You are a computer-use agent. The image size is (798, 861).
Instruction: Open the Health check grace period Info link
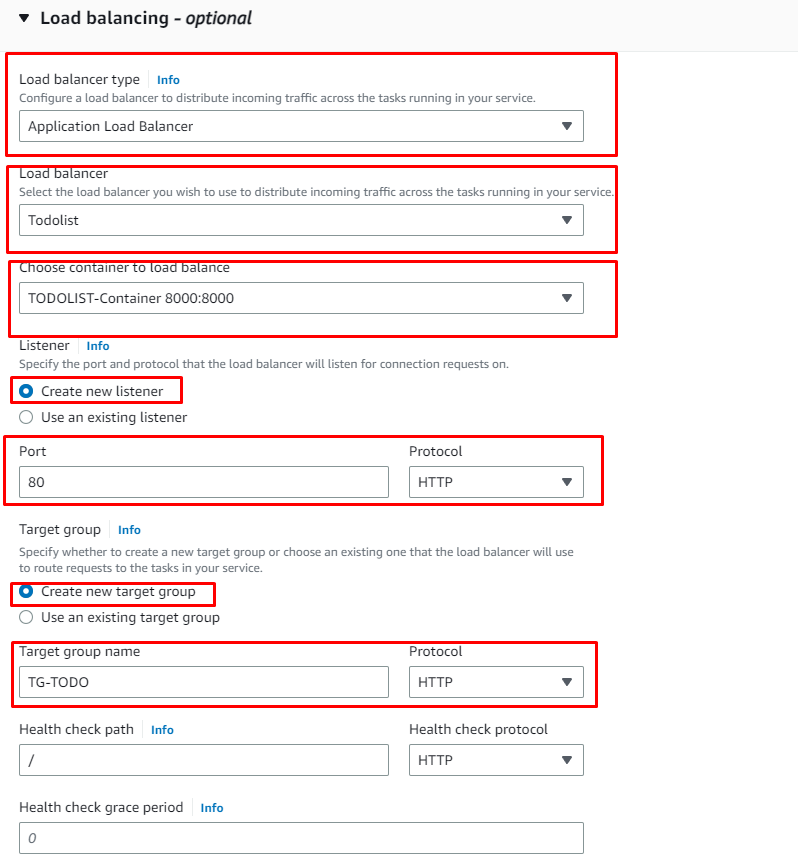211,807
